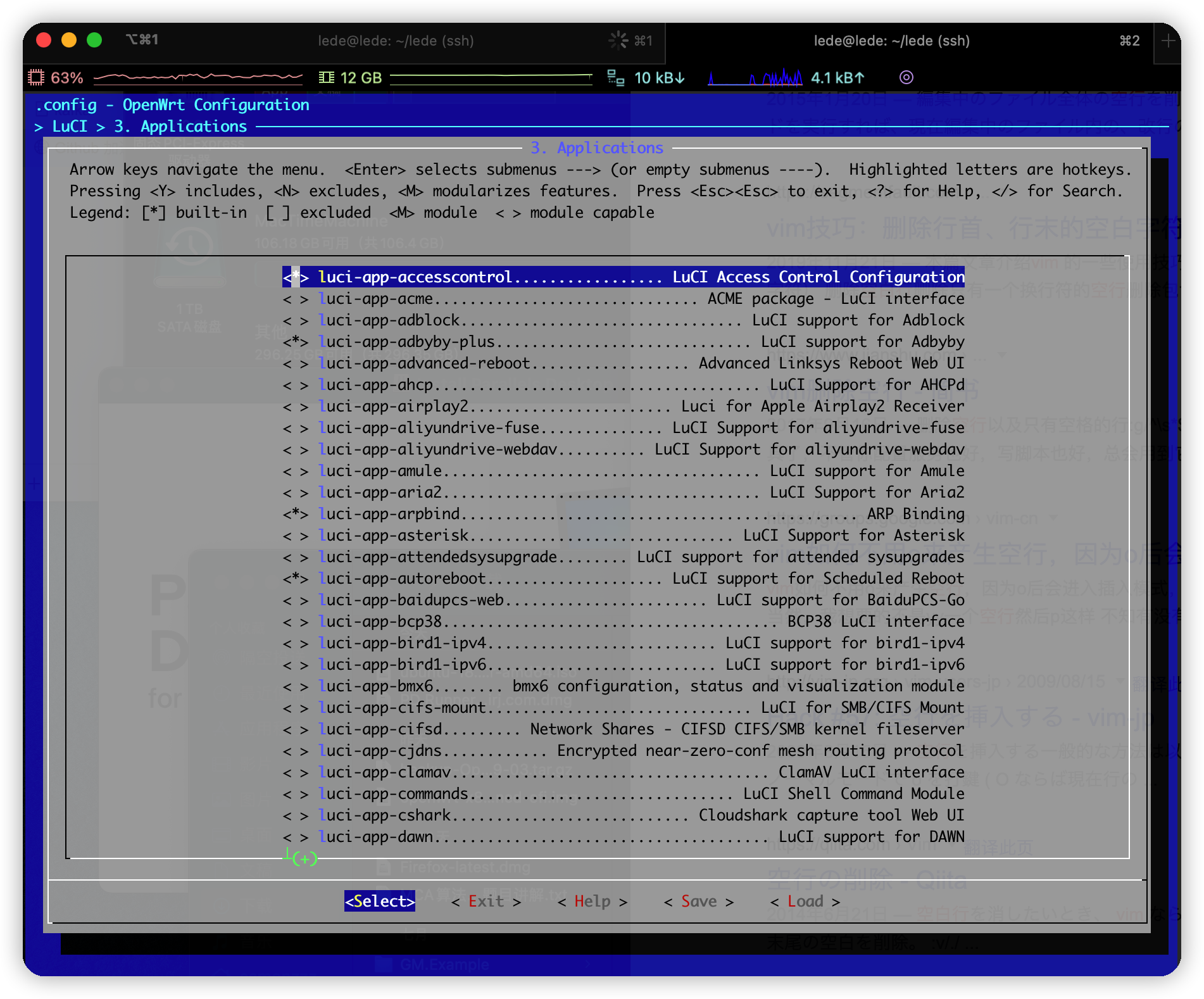The width and height of the screenshot is (1204, 999).
Task: Click the memory usage graph line
Action: [x=491, y=78]
